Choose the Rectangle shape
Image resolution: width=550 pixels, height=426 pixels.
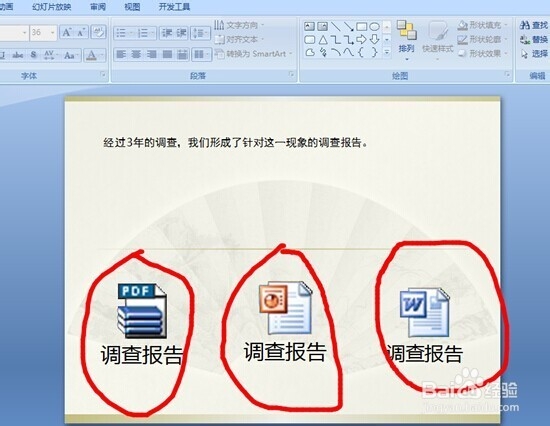pos(362,26)
